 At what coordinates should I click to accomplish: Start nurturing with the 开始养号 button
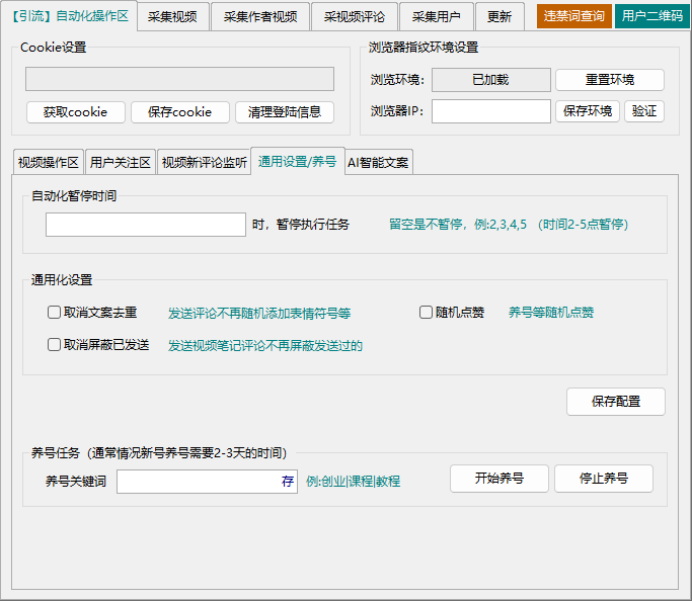pyautogui.click(x=499, y=478)
